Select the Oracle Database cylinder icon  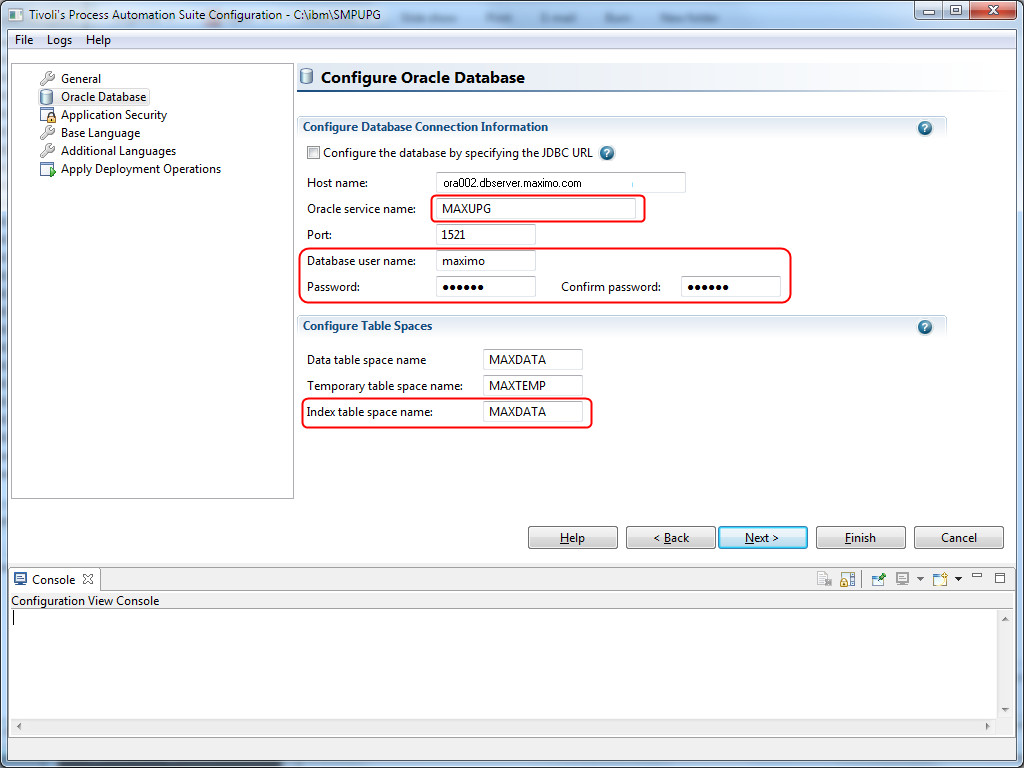(x=47, y=97)
